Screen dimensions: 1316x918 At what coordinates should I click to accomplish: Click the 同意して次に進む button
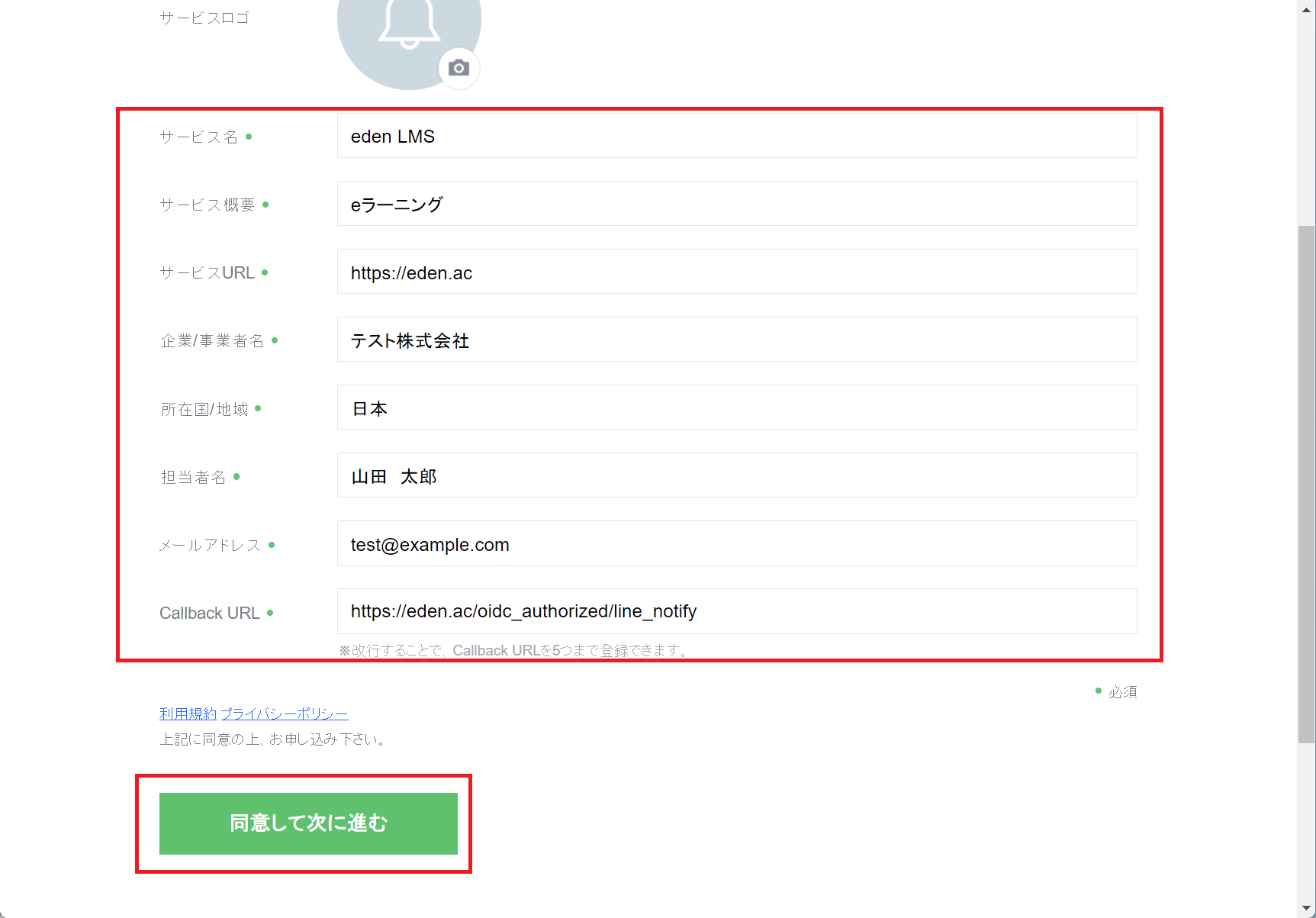[x=308, y=823]
